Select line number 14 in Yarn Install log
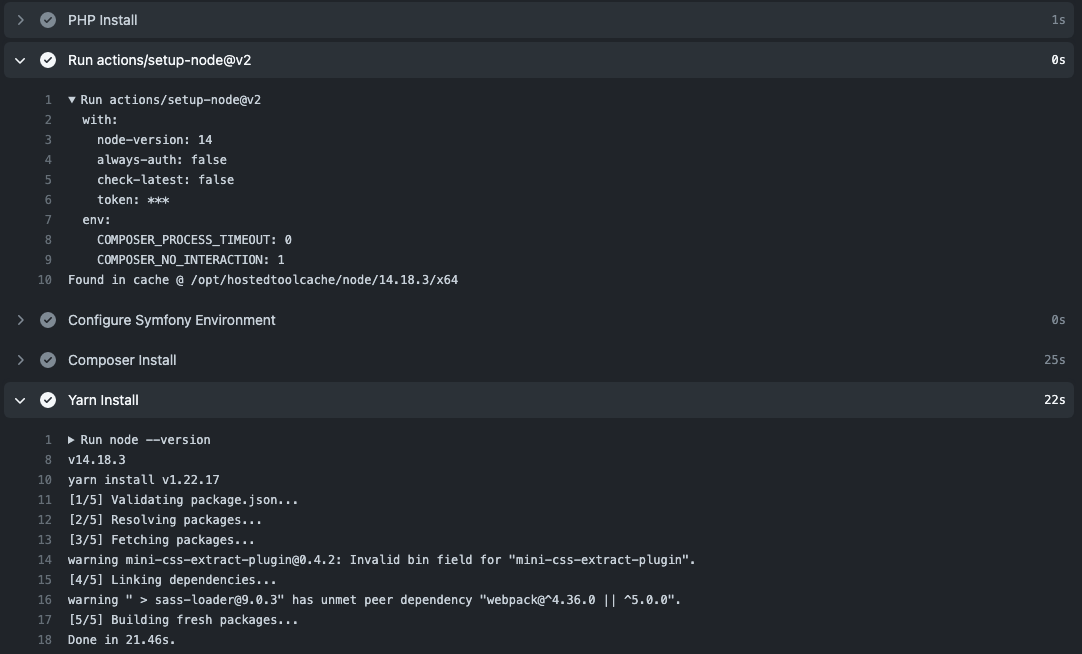The width and height of the screenshot is (1082, 654). 44,560
